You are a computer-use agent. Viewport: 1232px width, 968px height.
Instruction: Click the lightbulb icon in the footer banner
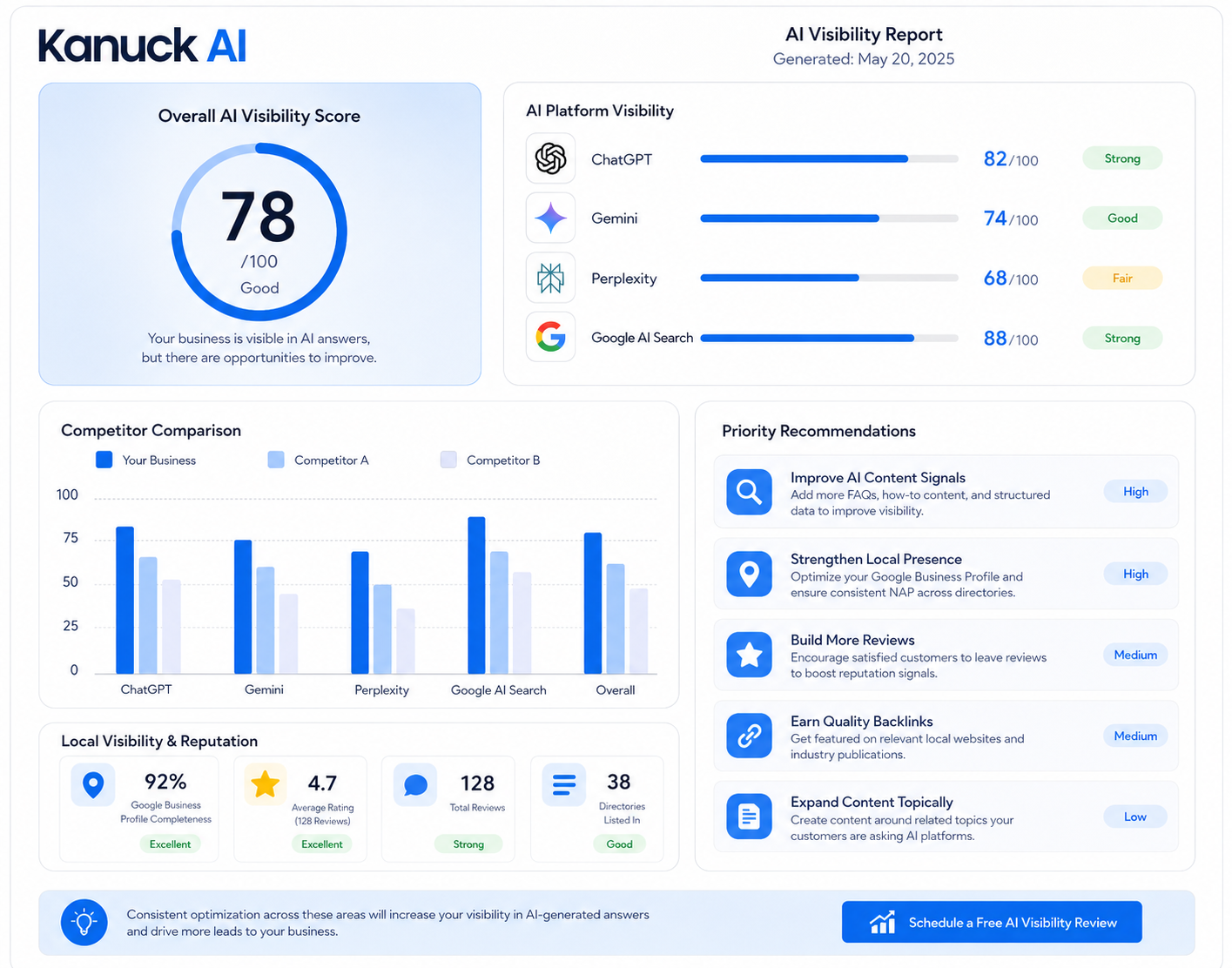click(x=84, y=922)
